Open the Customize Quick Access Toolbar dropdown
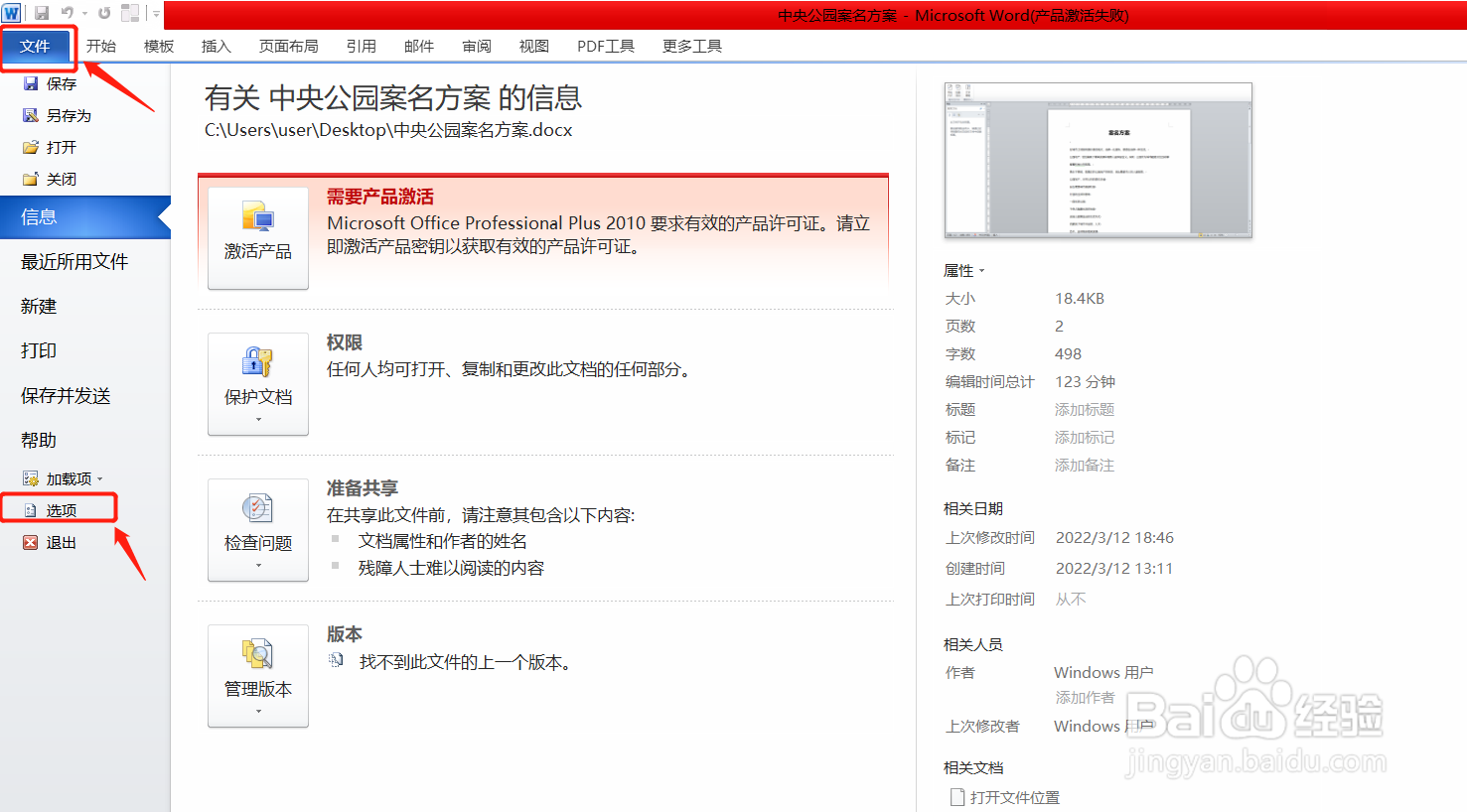 coord(156,14)
